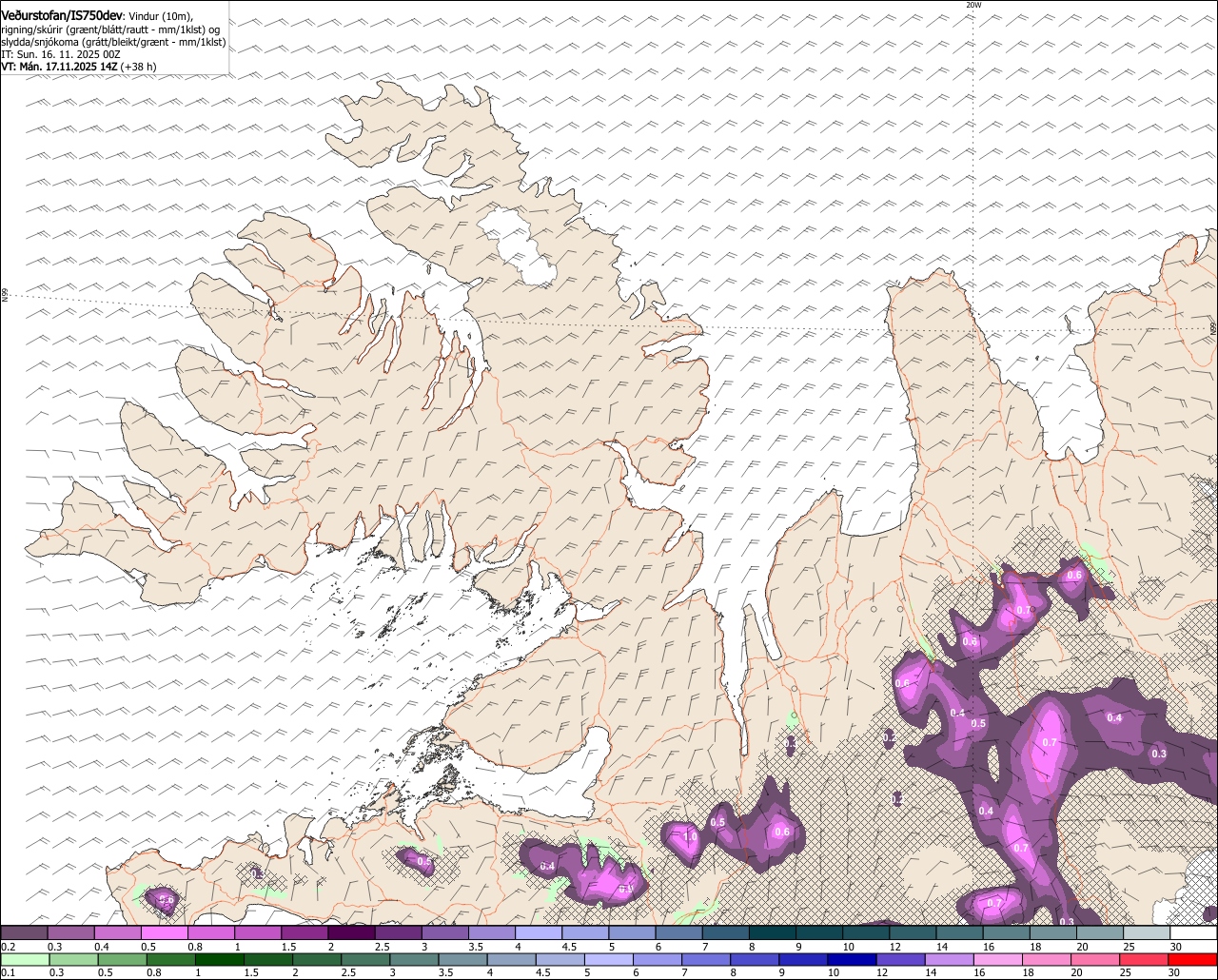Click the '0.4' label under top scale
This screenshot has width=1218, height=980.
[102, 947]
